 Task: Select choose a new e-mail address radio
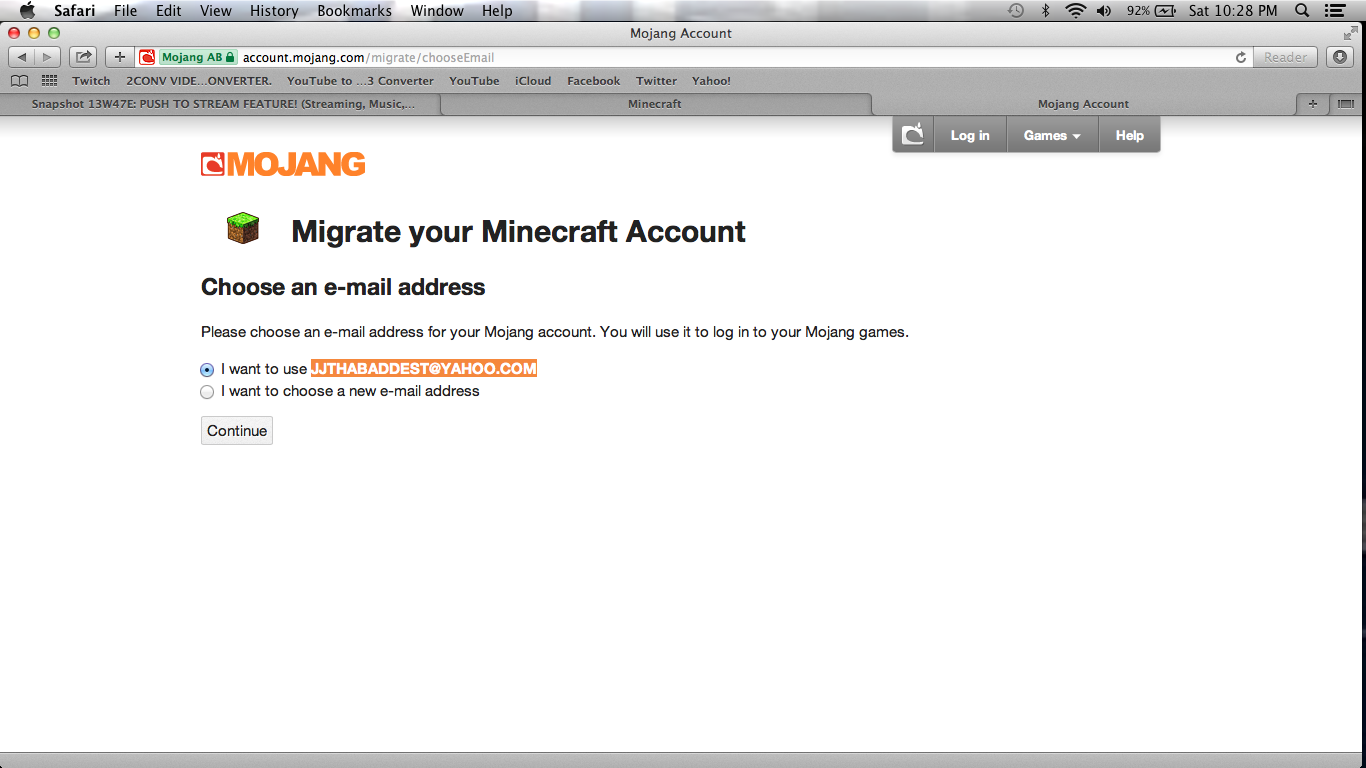pos(207,392)
